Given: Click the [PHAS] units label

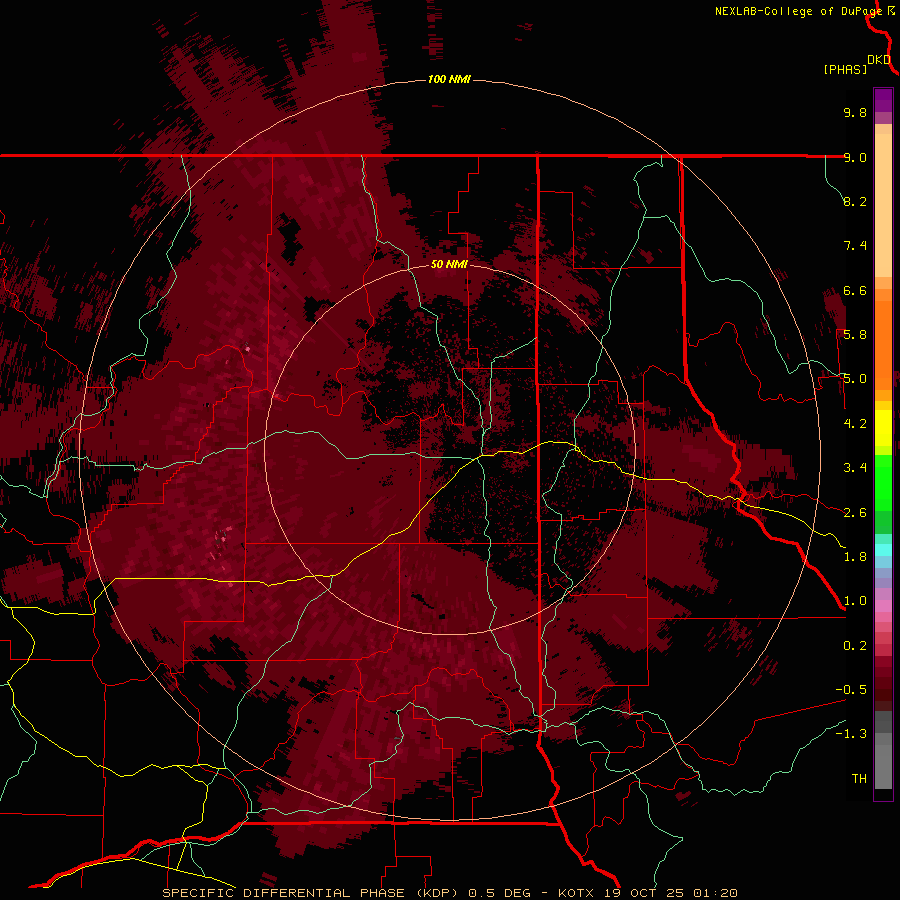Looking at the screenshot, I should coord(845,69).
